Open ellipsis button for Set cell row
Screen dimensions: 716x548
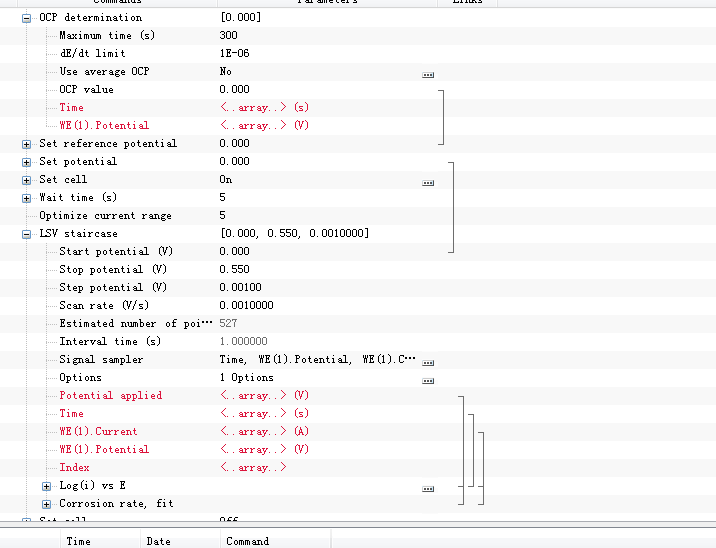pyautogui.click(x=428, y=183)
